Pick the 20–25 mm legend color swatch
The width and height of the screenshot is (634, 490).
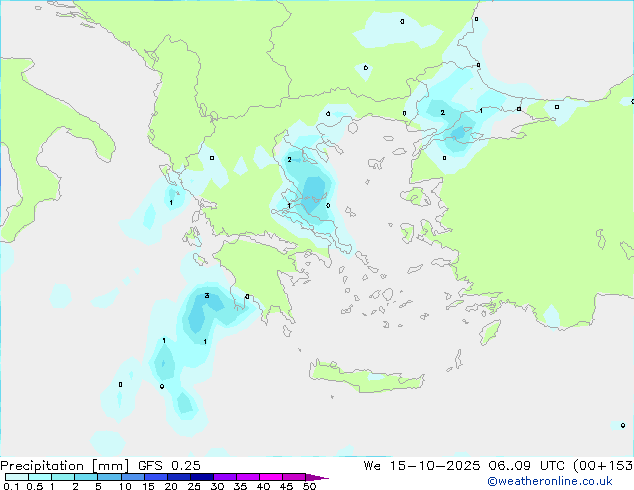point(179,477)
